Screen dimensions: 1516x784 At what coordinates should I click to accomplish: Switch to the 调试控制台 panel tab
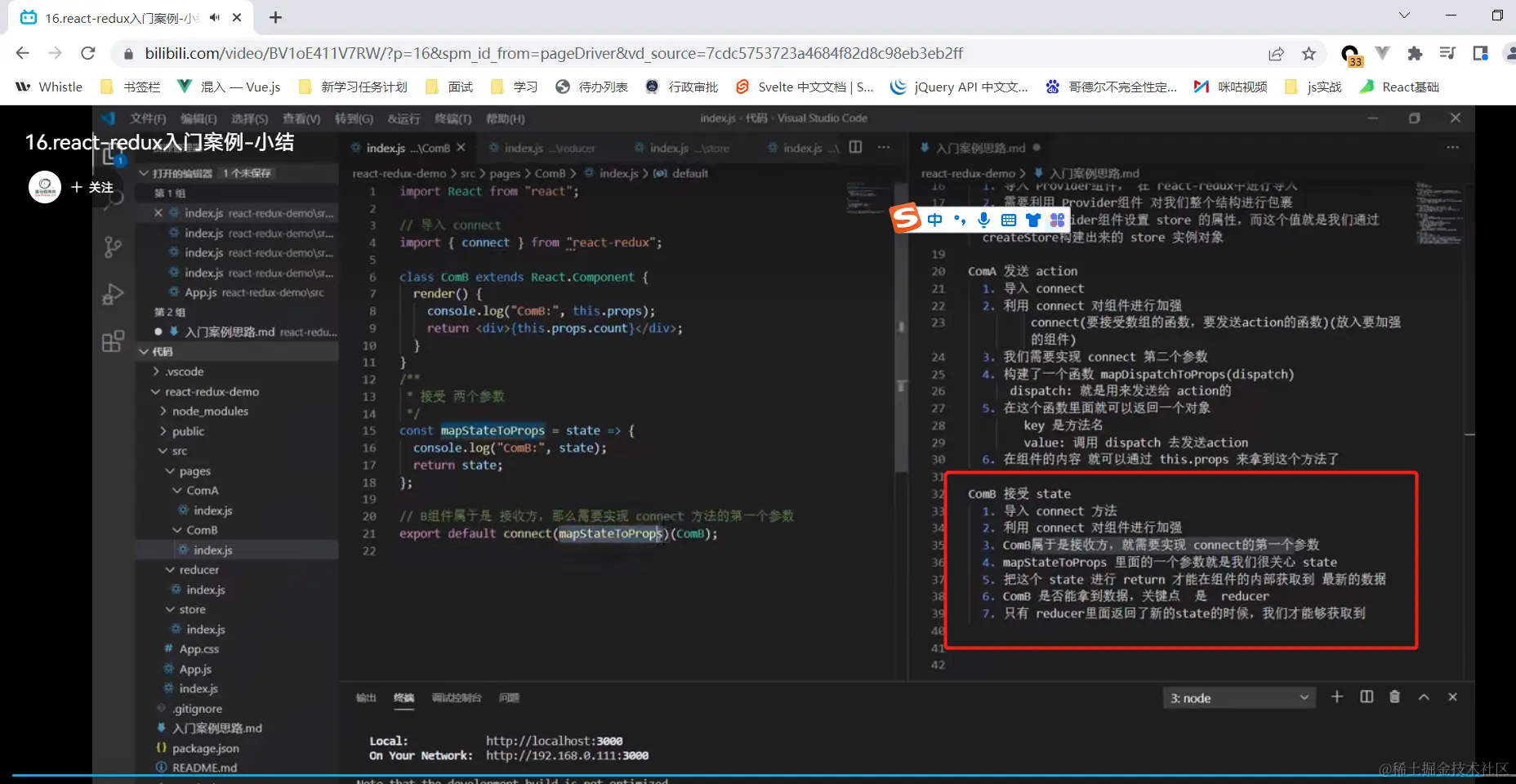coord(457,697)
